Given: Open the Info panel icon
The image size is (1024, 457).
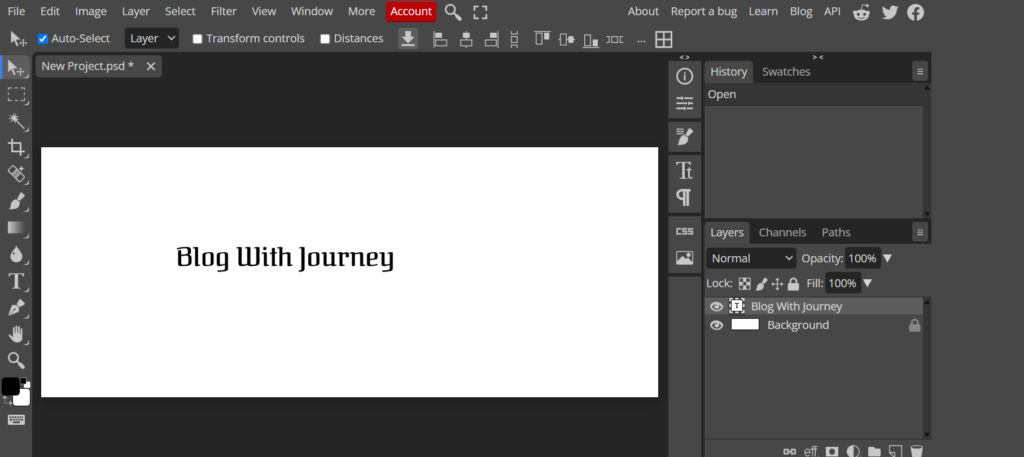Looking at the screenshot, I should coord(684,76).
